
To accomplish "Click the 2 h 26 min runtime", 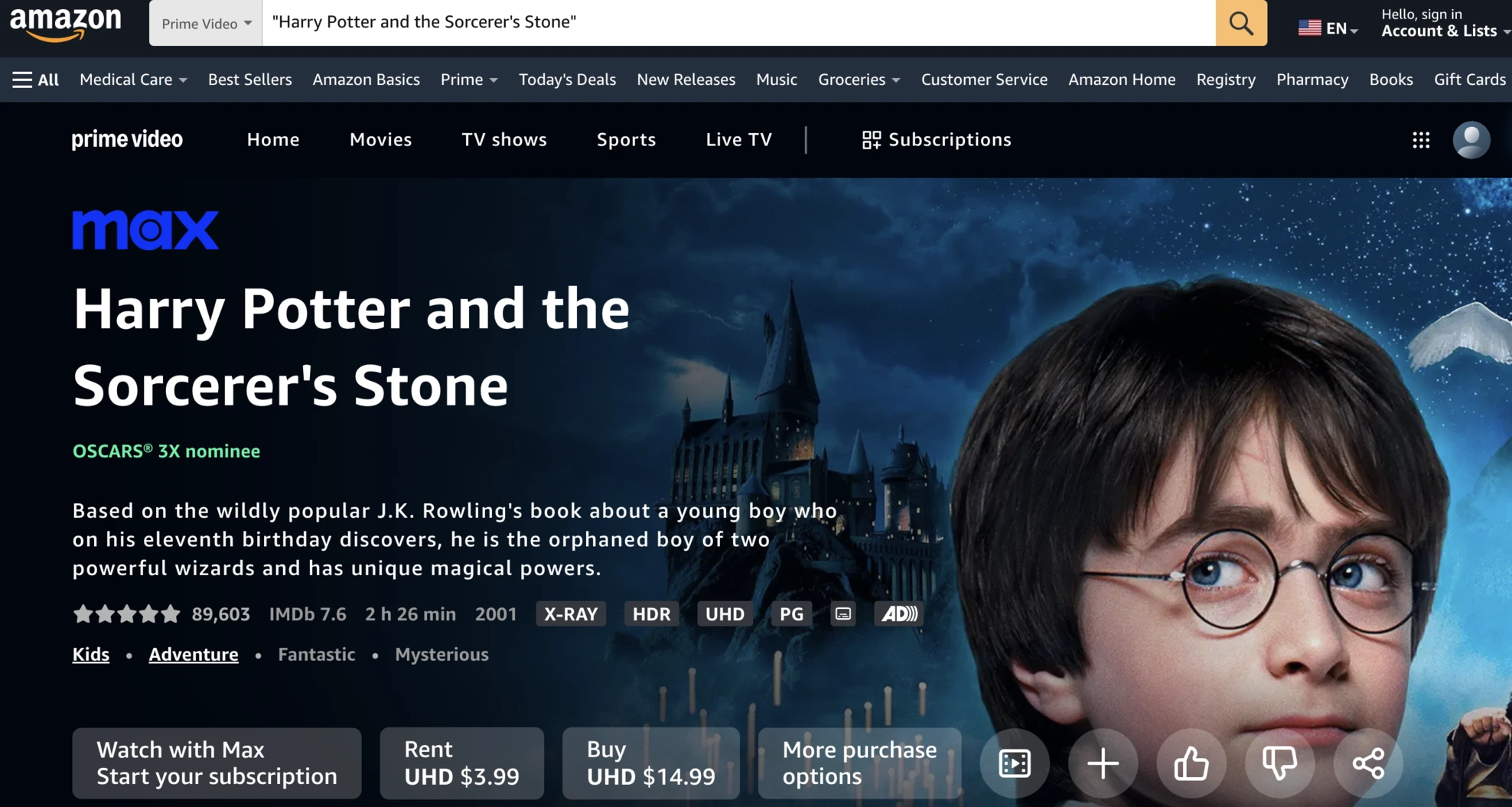I will click(410, 614).
